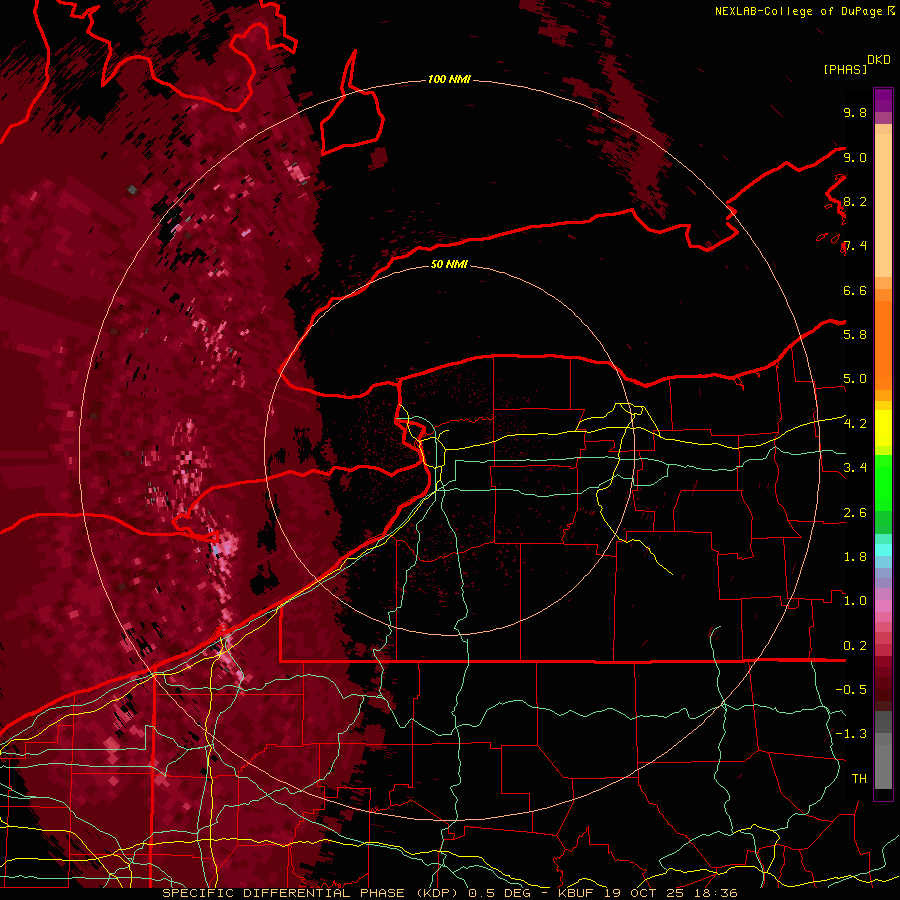
Task: Click the 1.0 scale value
Action: pyautogui.click(x=855, y=601)
